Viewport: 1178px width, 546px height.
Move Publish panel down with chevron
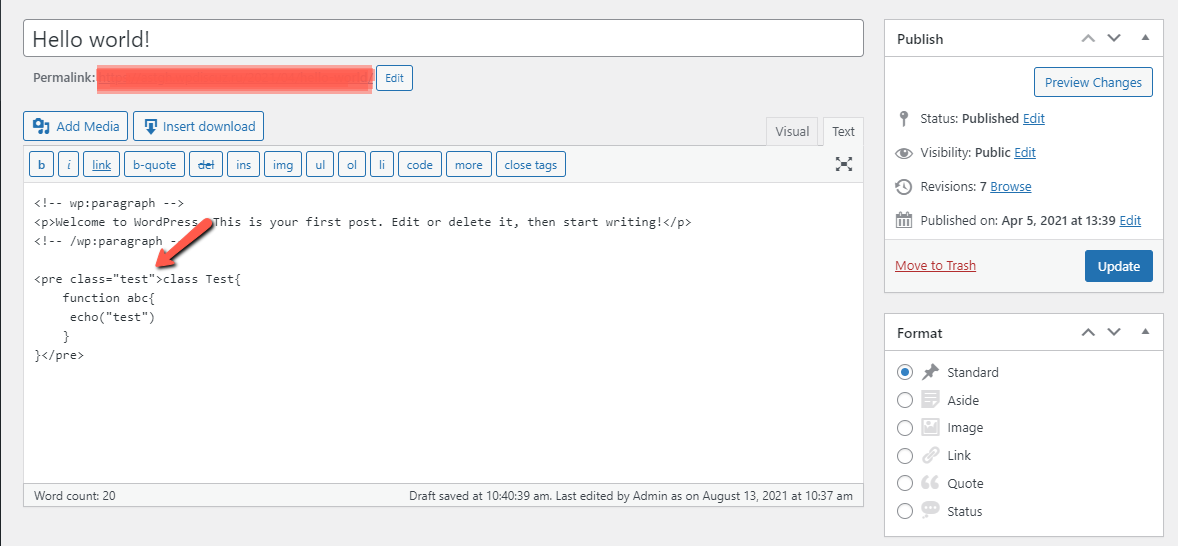click(1115, 38)
